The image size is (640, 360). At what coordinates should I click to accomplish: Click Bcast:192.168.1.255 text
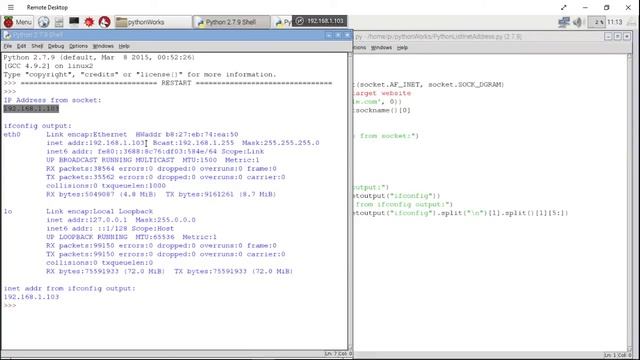pos(193,143)
